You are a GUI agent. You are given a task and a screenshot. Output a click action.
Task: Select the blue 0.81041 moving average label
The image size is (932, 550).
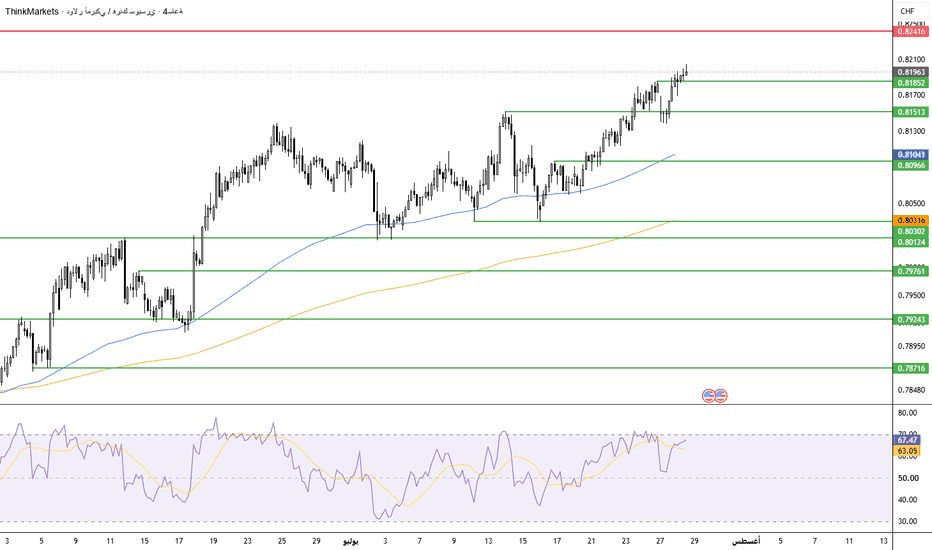pyautogui.click(x=911, y=155)
